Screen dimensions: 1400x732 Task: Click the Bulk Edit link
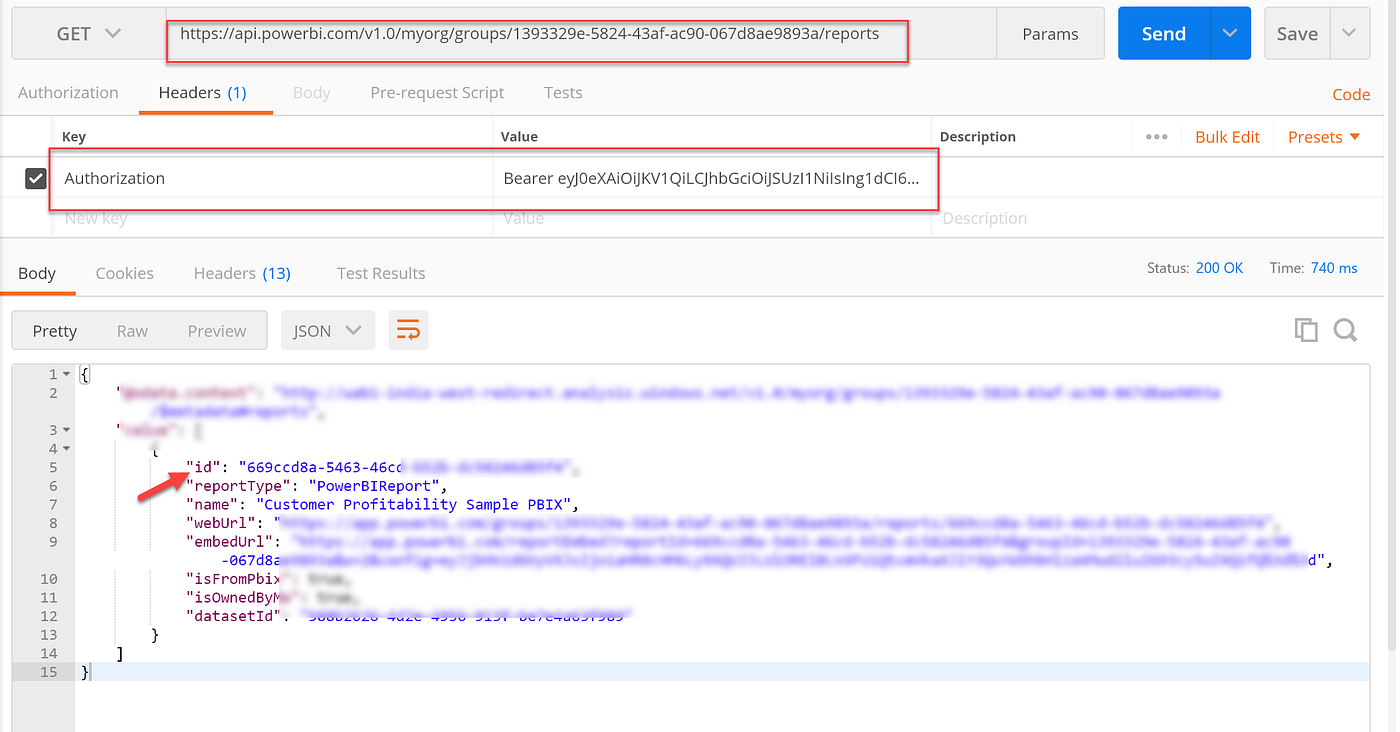click(x=1227, y=136)
